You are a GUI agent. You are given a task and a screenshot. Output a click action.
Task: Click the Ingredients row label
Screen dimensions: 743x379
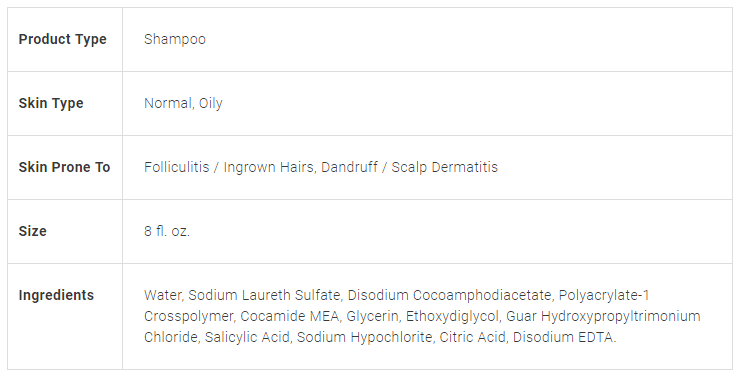(56, 295)
